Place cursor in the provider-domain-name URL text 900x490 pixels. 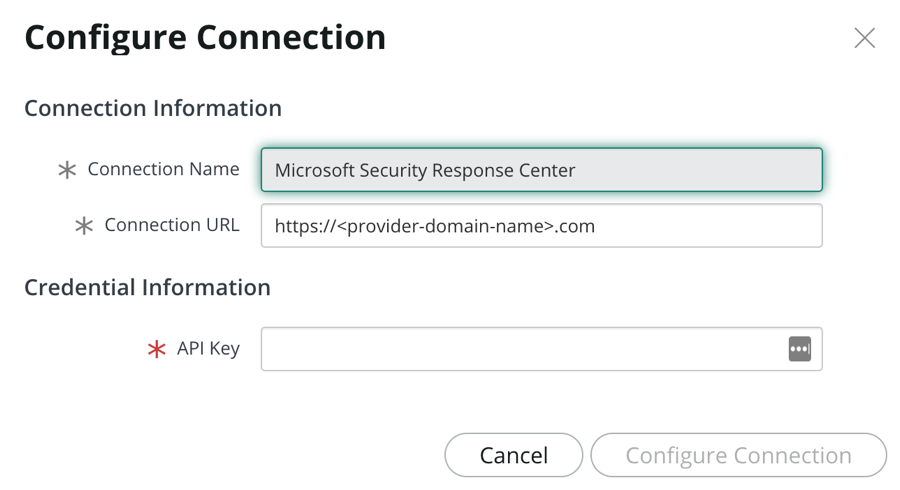point(435,226)
